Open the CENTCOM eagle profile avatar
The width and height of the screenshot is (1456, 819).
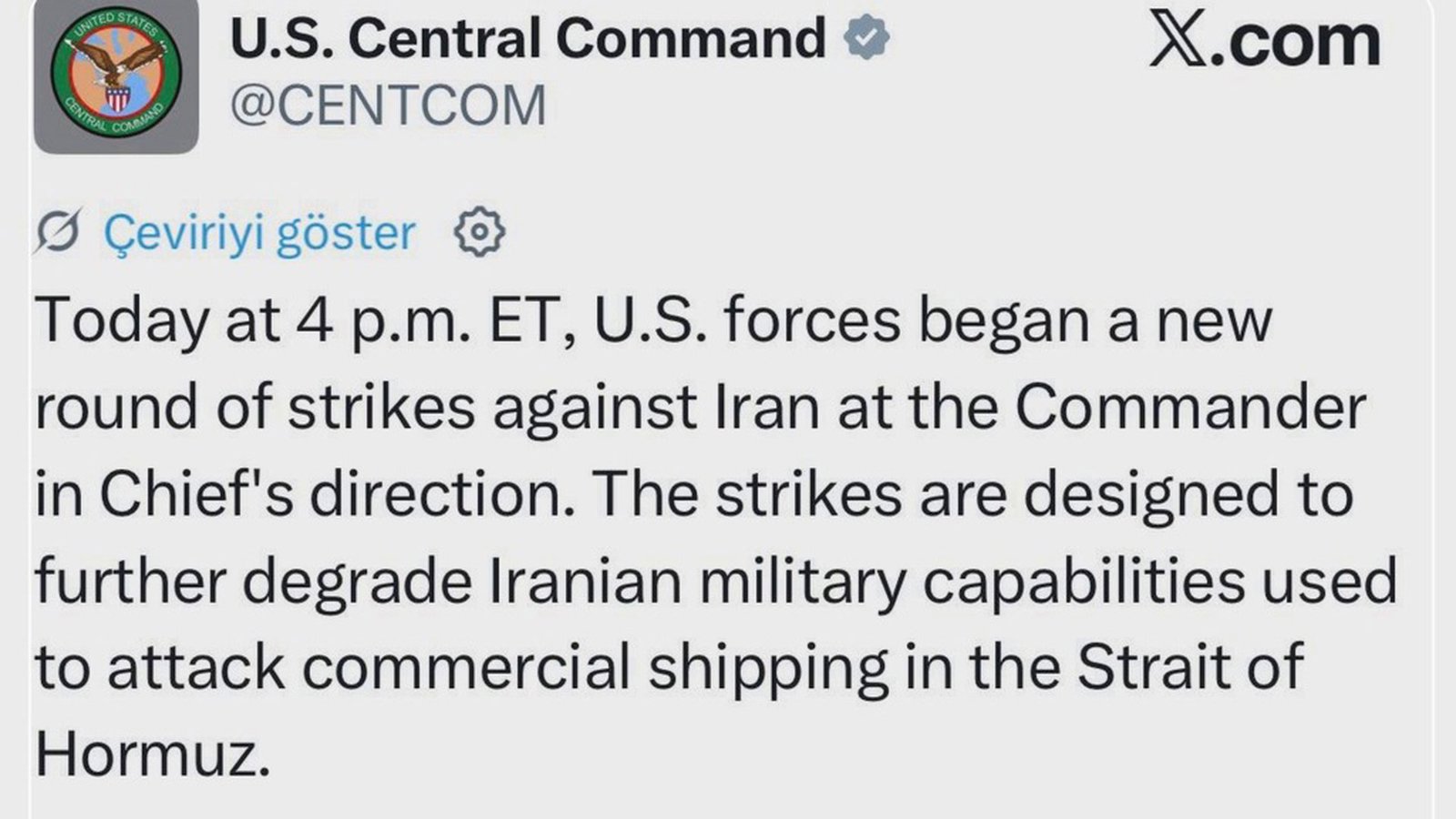pos(116,75)
